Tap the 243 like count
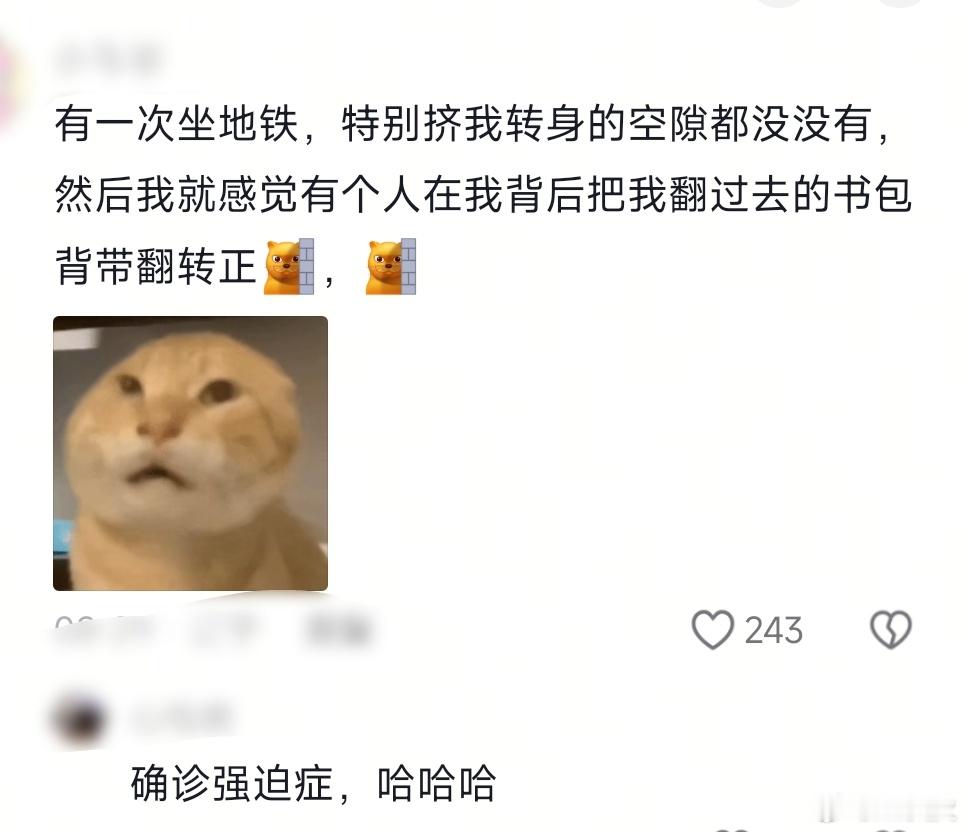 (x=773, y=630)
